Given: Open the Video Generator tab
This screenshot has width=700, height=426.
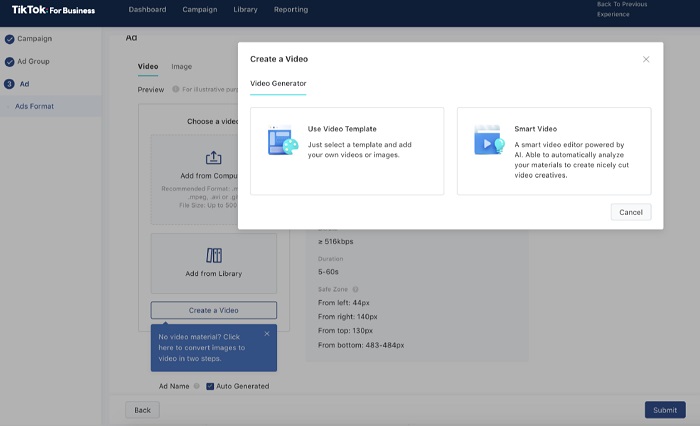Looking at the screenshot, I should point(278,84).
